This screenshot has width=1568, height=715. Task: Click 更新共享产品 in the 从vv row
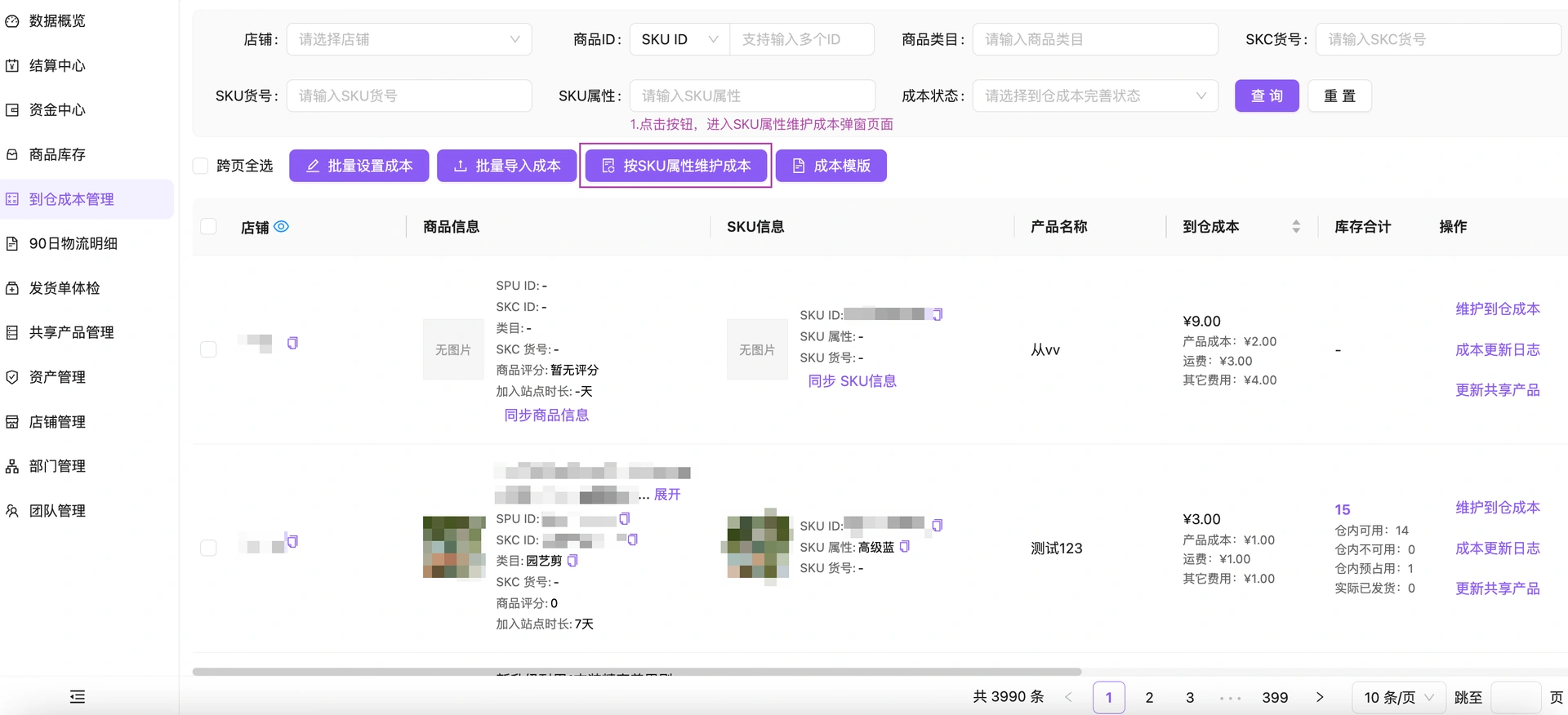[1497, 390]
